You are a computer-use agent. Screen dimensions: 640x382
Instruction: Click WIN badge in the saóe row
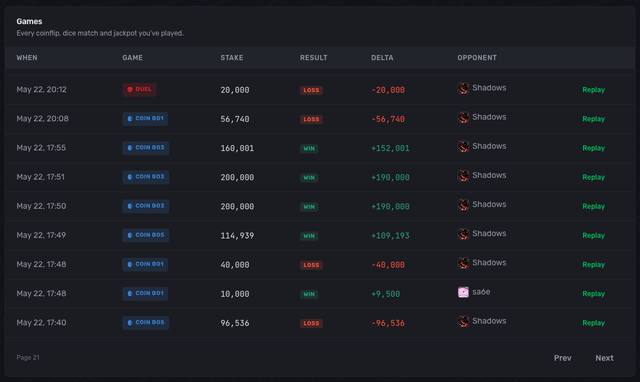click(309, 294)
